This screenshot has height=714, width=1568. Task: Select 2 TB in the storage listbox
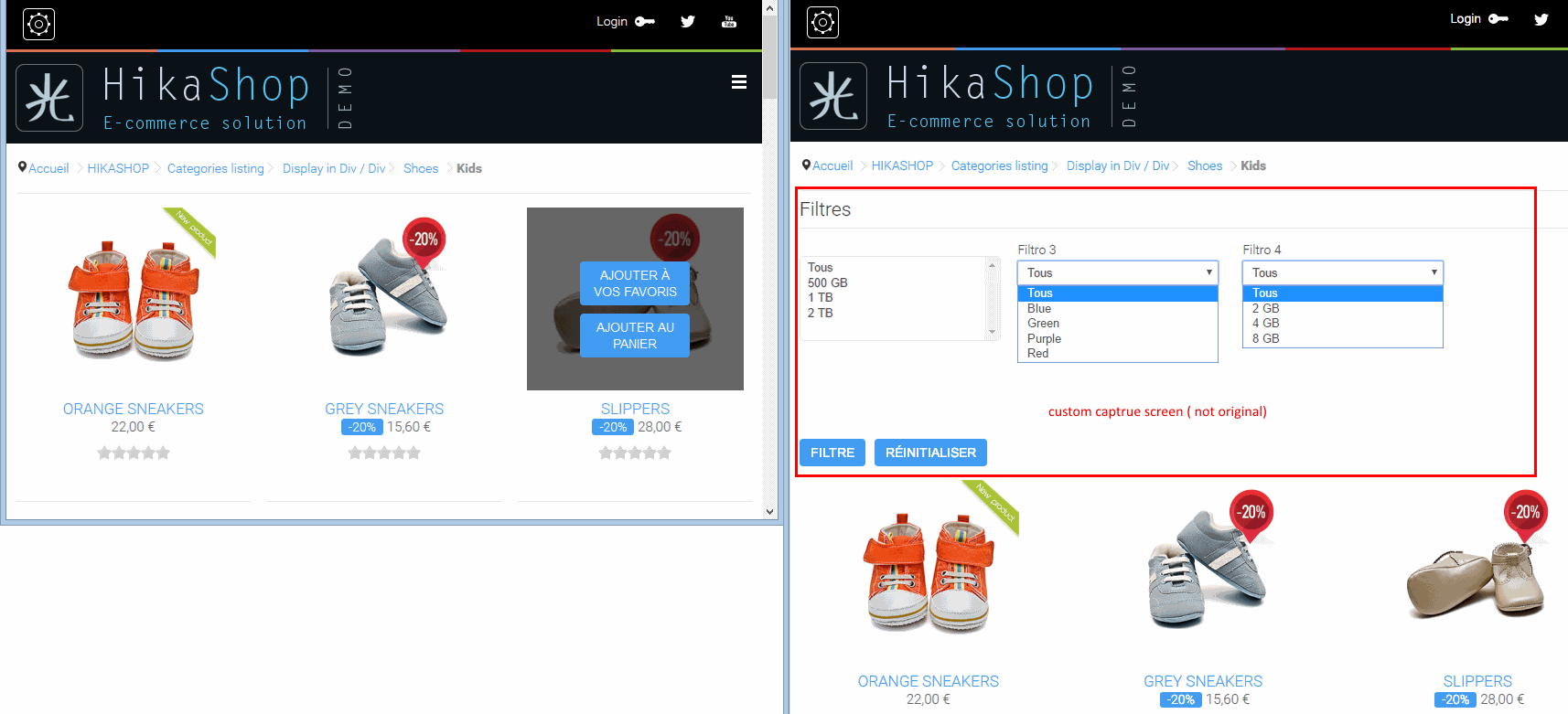(x=894, y=313)
